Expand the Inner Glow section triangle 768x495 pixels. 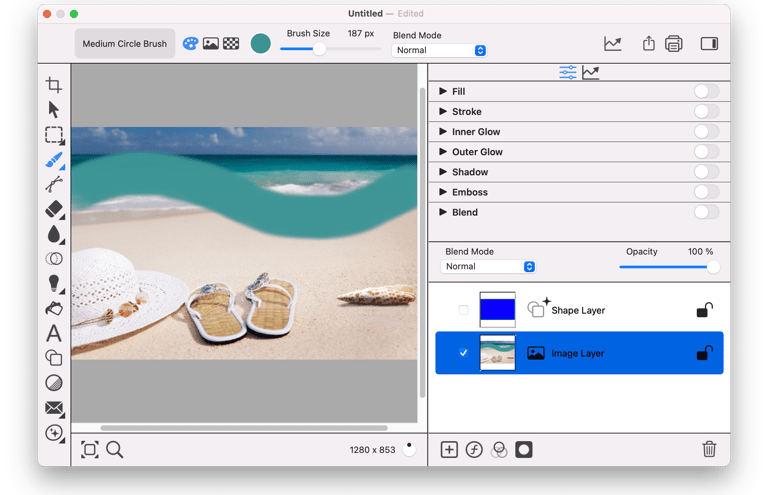(443, 131)
